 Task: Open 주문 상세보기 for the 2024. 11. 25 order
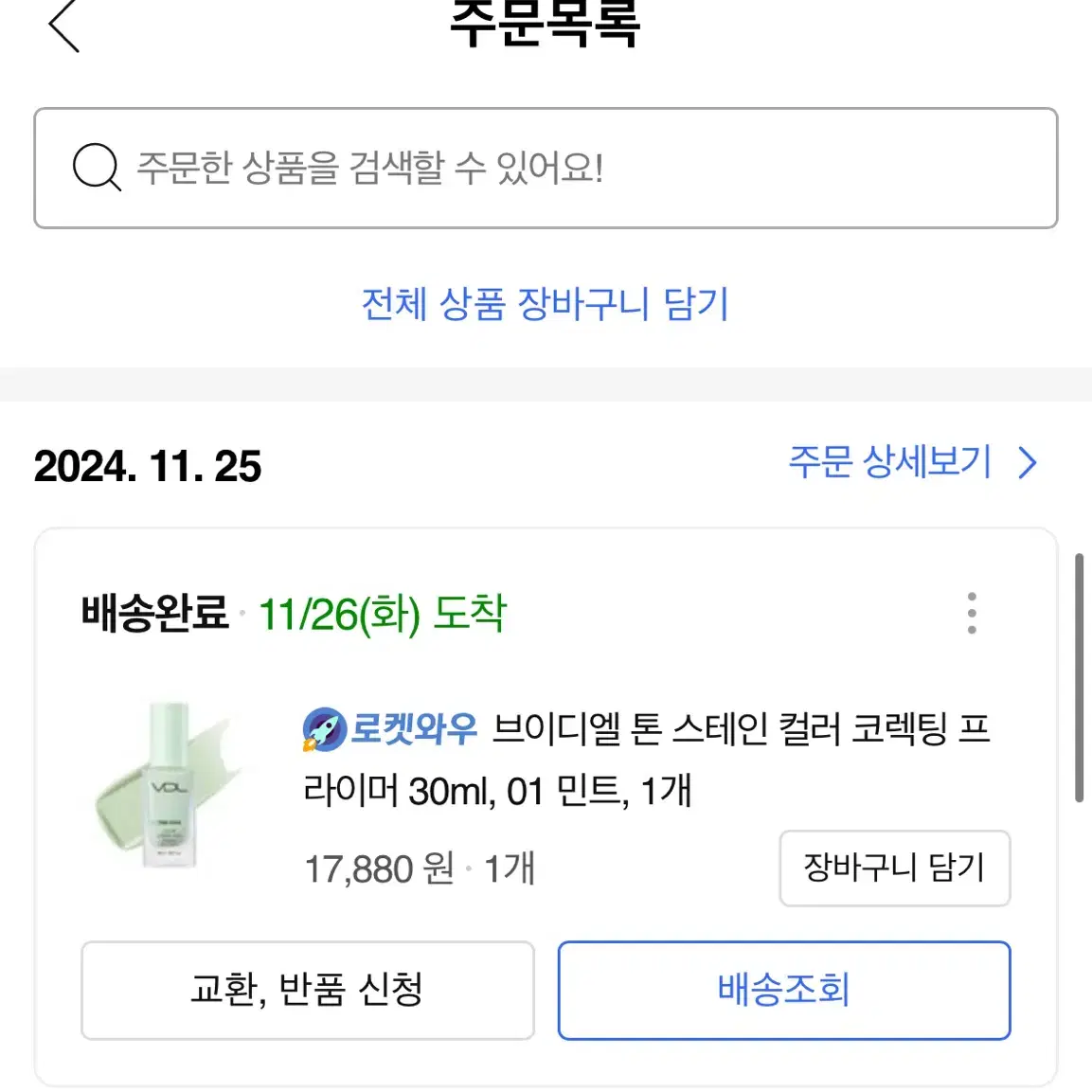pos(889,462)
